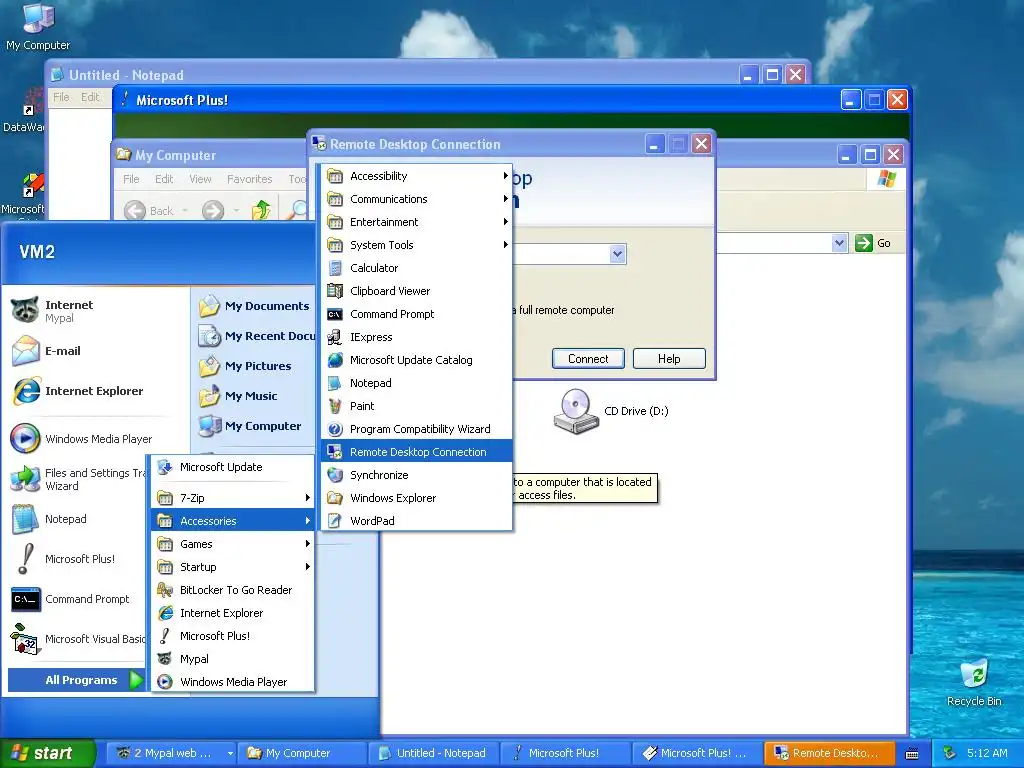Open My Pictures from Start menu
The width and height of the screenshot is (1024, 768).
255,366
